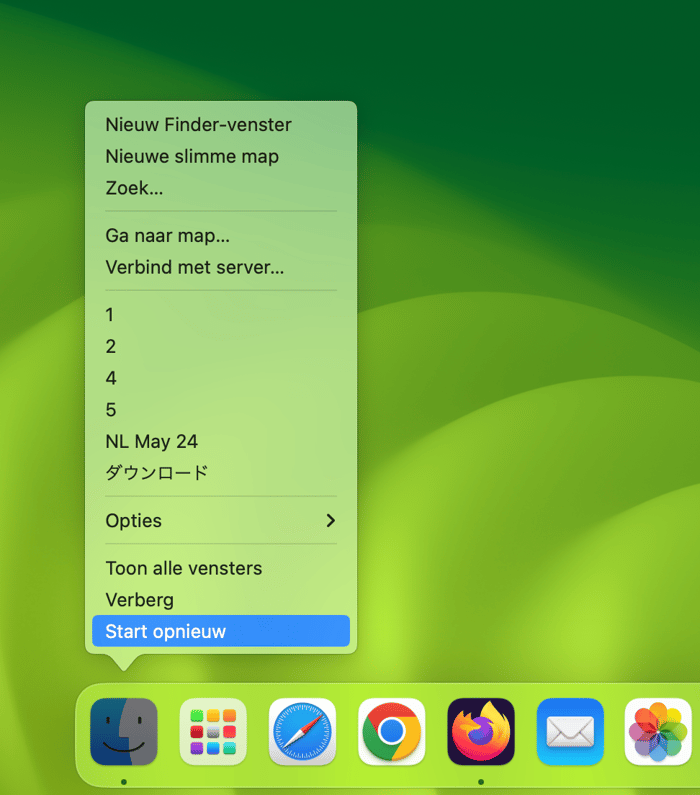Launch Google Chrome from the Dock
Viewport: 700px width, 795px height.
(391, 731)
